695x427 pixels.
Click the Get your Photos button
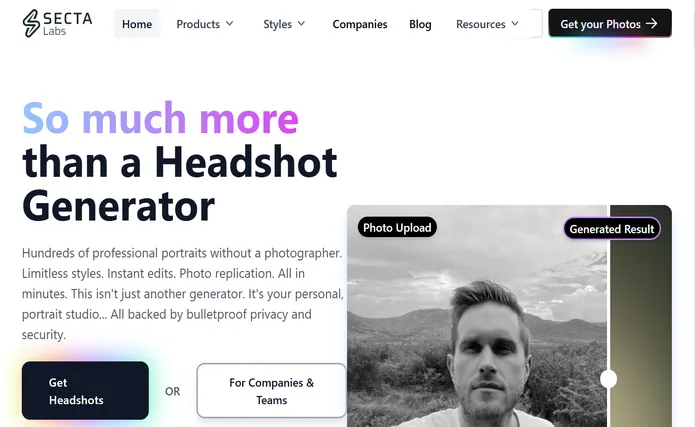pos(610,23)
